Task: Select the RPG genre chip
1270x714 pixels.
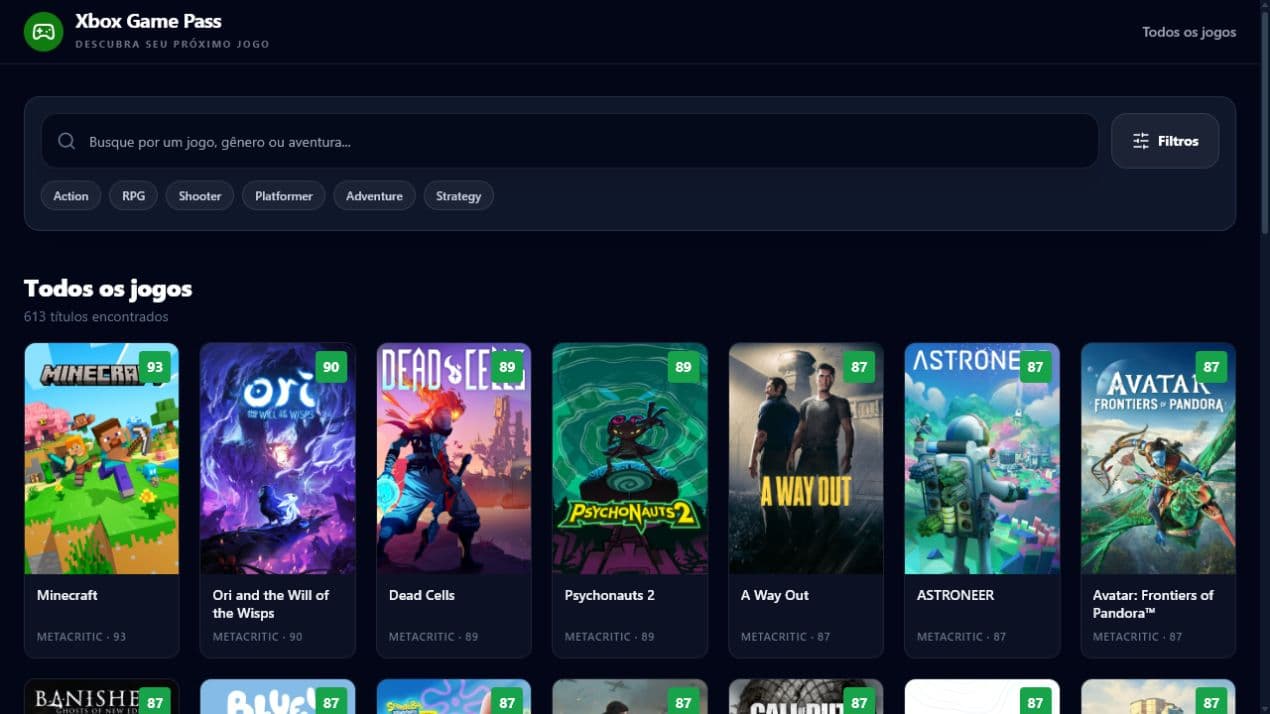Action: [134, 196]
